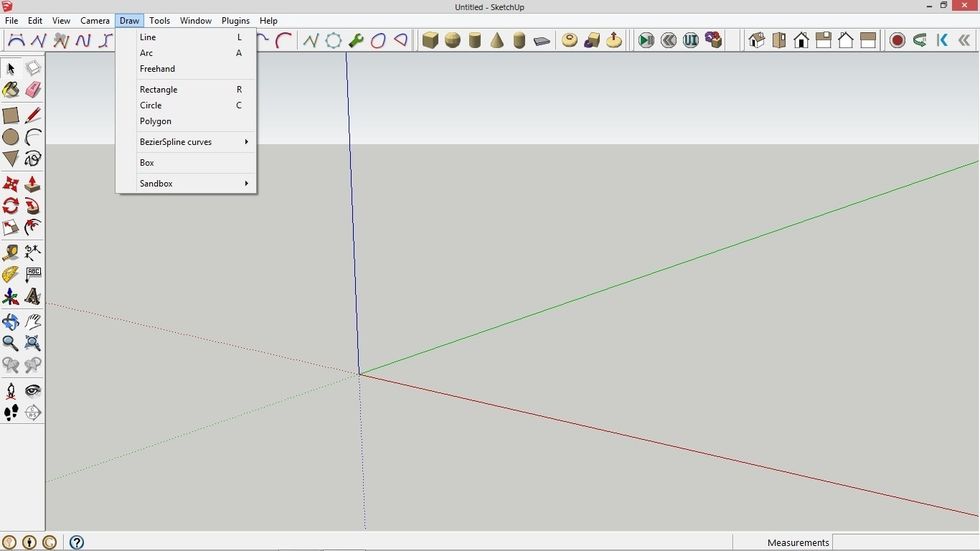
Task: Click the red arc curve toolbar icon
Action: pos(284,41)
